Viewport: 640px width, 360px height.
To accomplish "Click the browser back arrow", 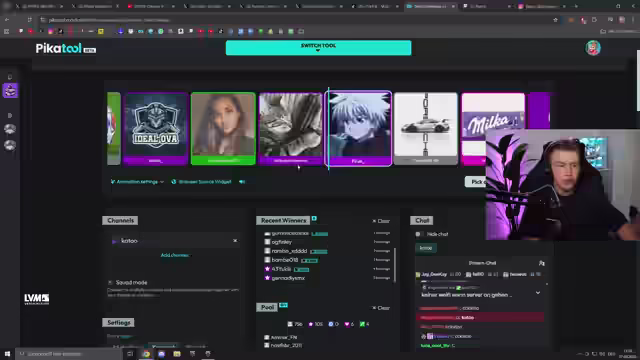I will point(7,20).
